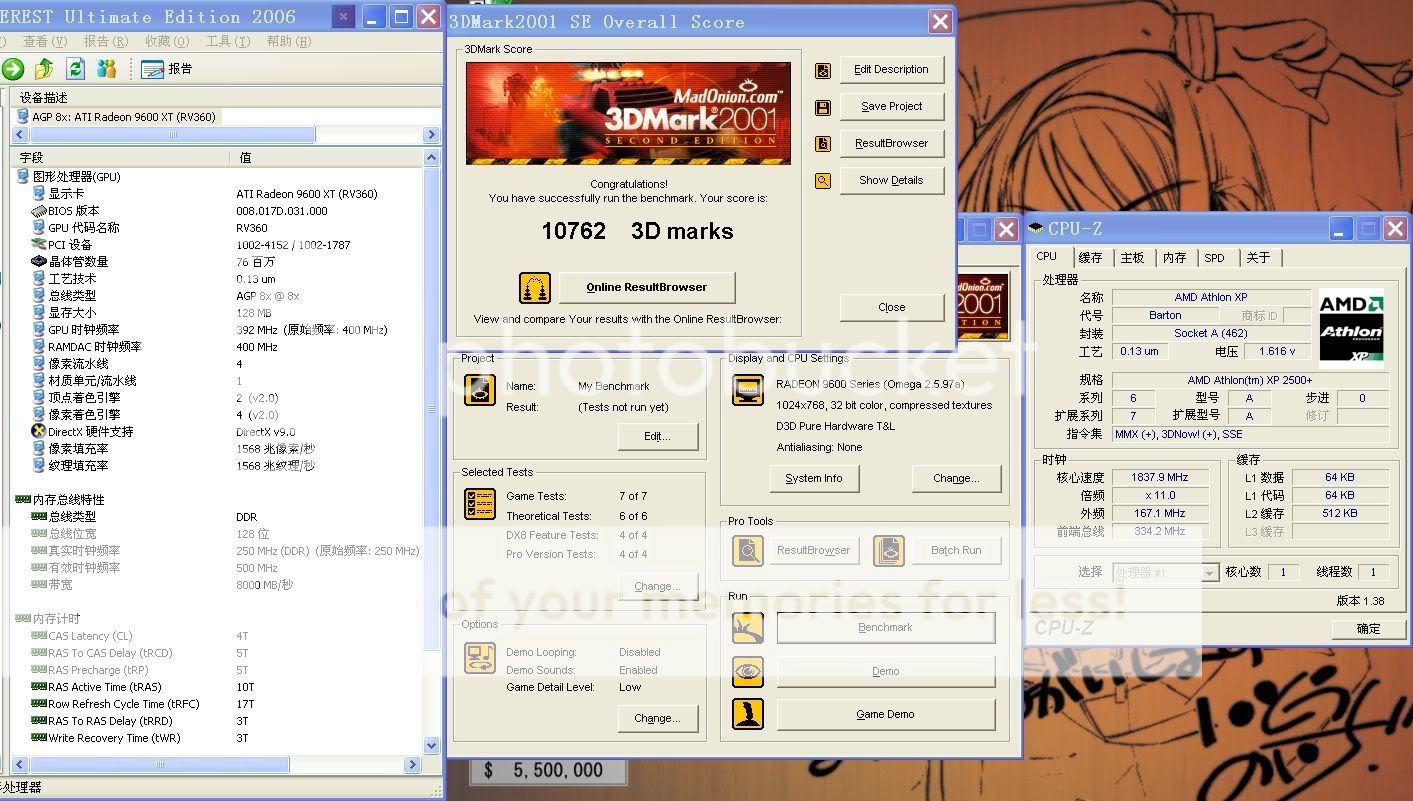1413x801 pixels.
Task: Click the icon next to the ResultBrowser button in the score dialog
Action: click(823, 144)
